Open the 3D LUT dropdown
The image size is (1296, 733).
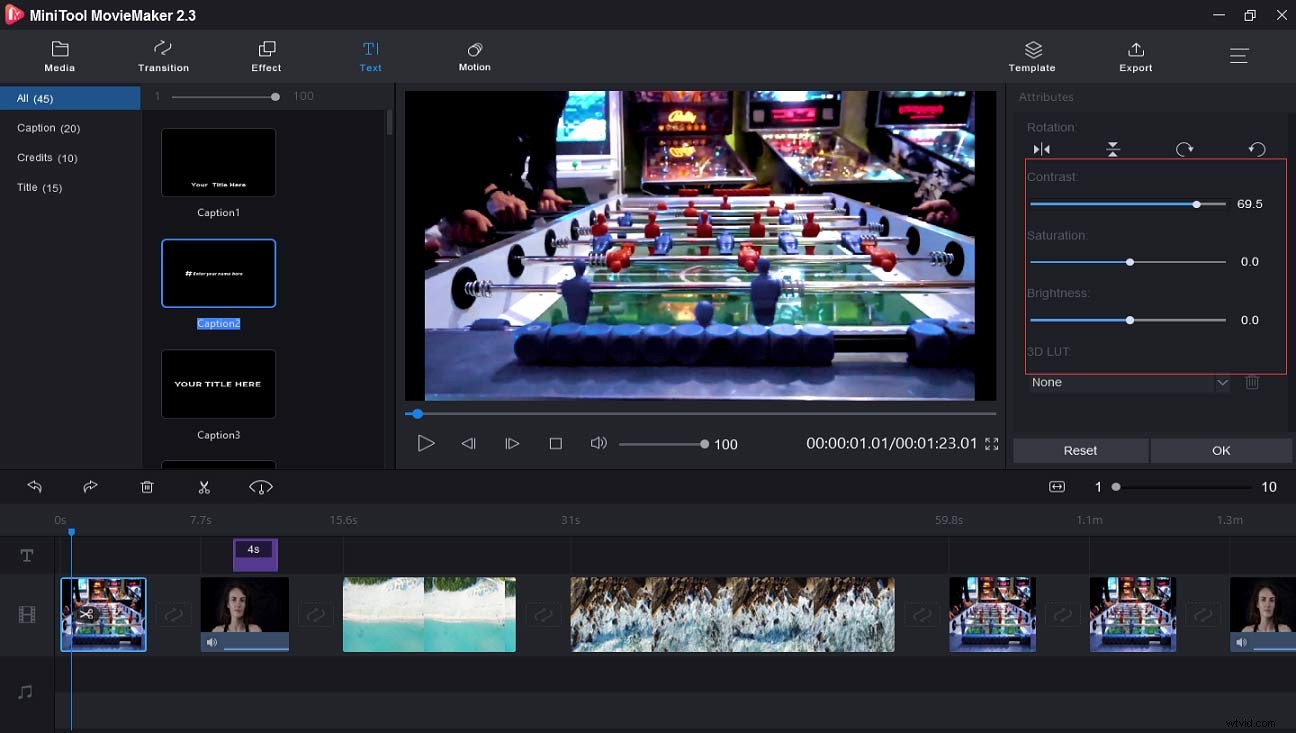tap(1222, 382)
